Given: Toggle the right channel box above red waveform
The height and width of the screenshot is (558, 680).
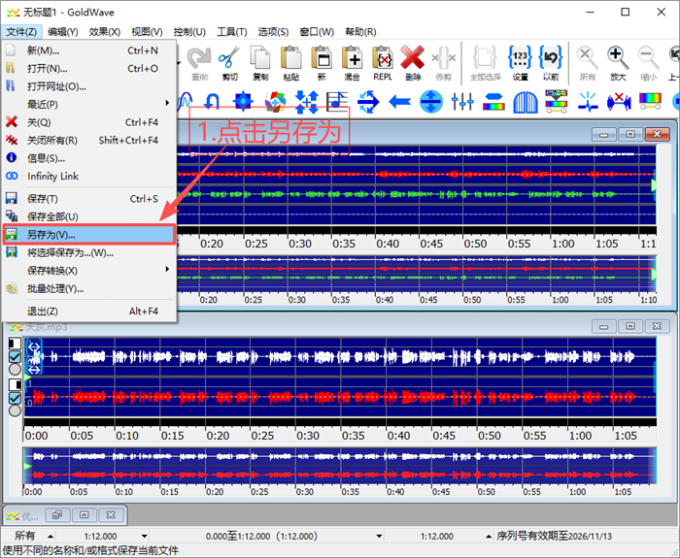Looking at the screenshot, I should (15, 385).
